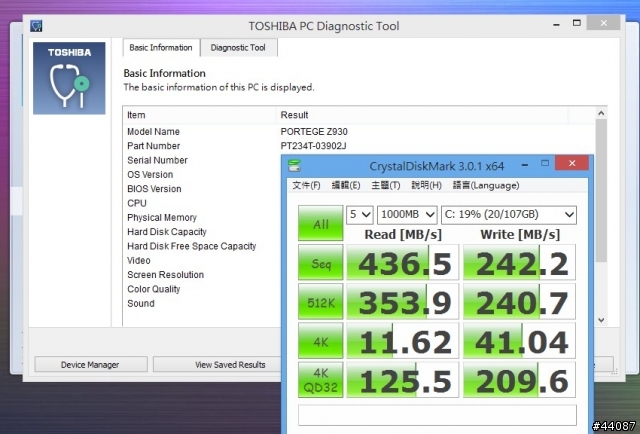Image resolution: width=640 pixels, height=434 pixels.
Task: Open the 主題(T) menu in CrystalDiskMark
Action: 386,185
